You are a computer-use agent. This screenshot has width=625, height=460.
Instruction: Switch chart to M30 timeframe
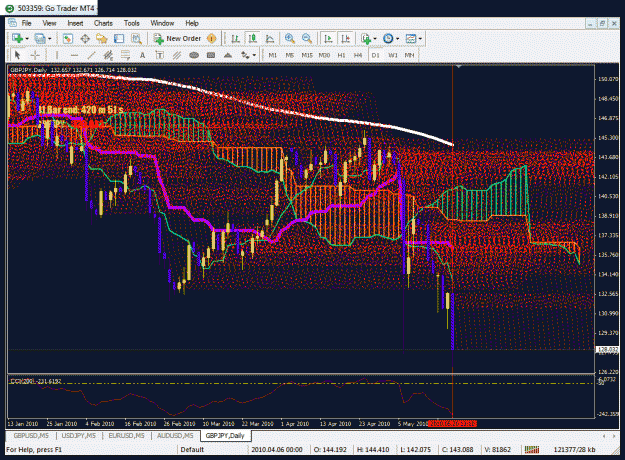coord(324,55)
